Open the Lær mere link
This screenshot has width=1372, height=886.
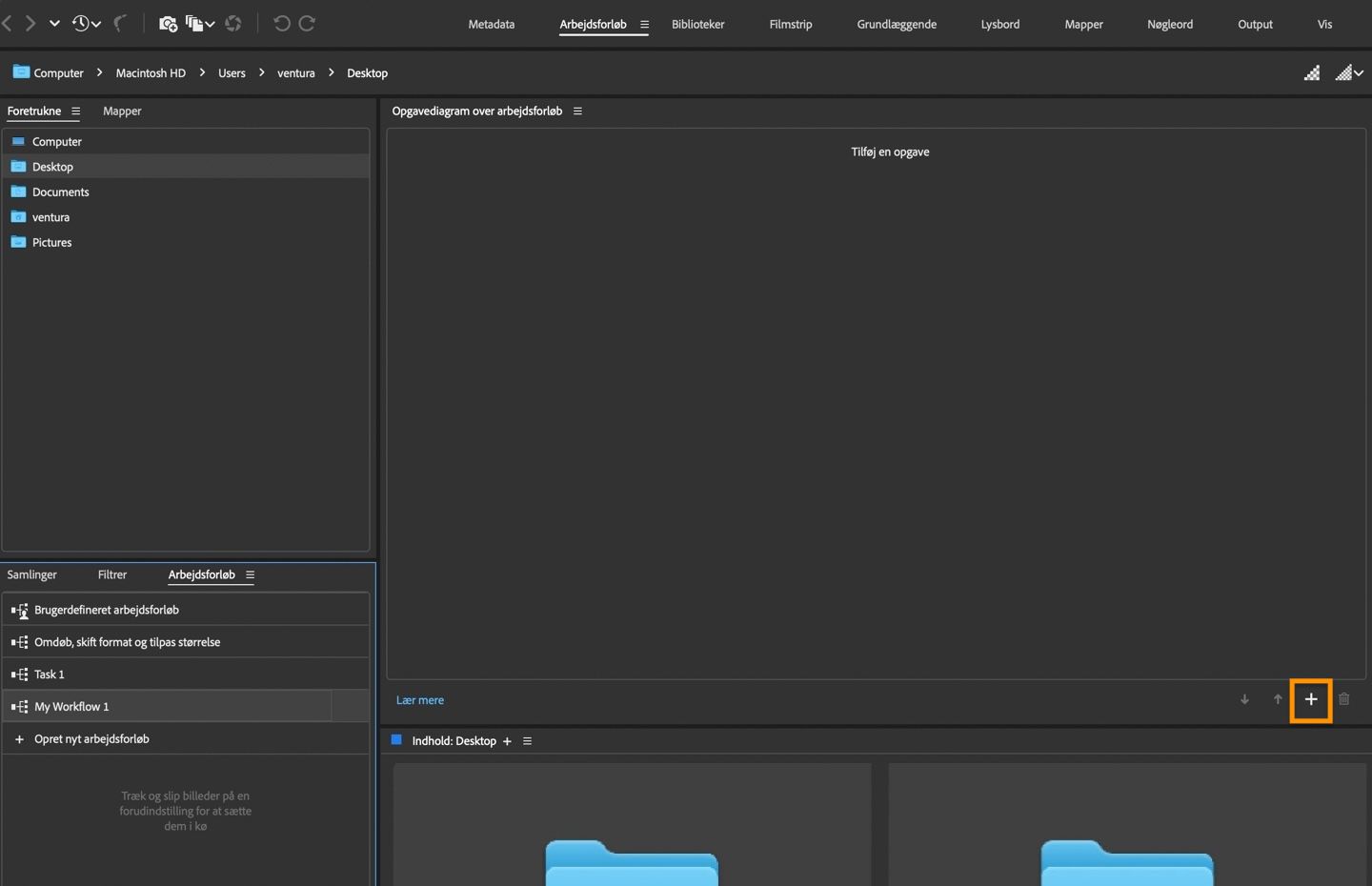[x=420, y=700]
